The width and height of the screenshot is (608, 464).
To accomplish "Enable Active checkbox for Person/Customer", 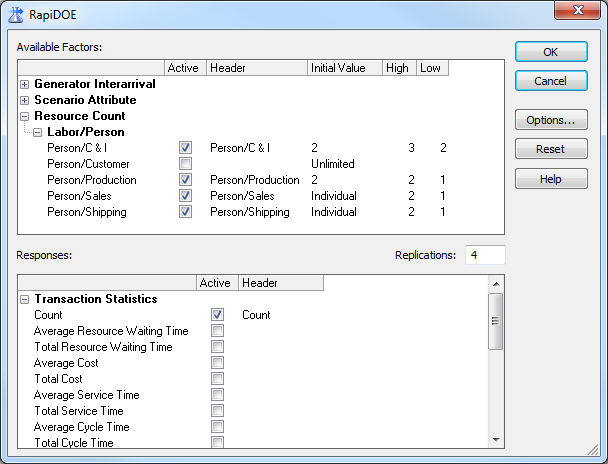I will [x=185, y=164].
